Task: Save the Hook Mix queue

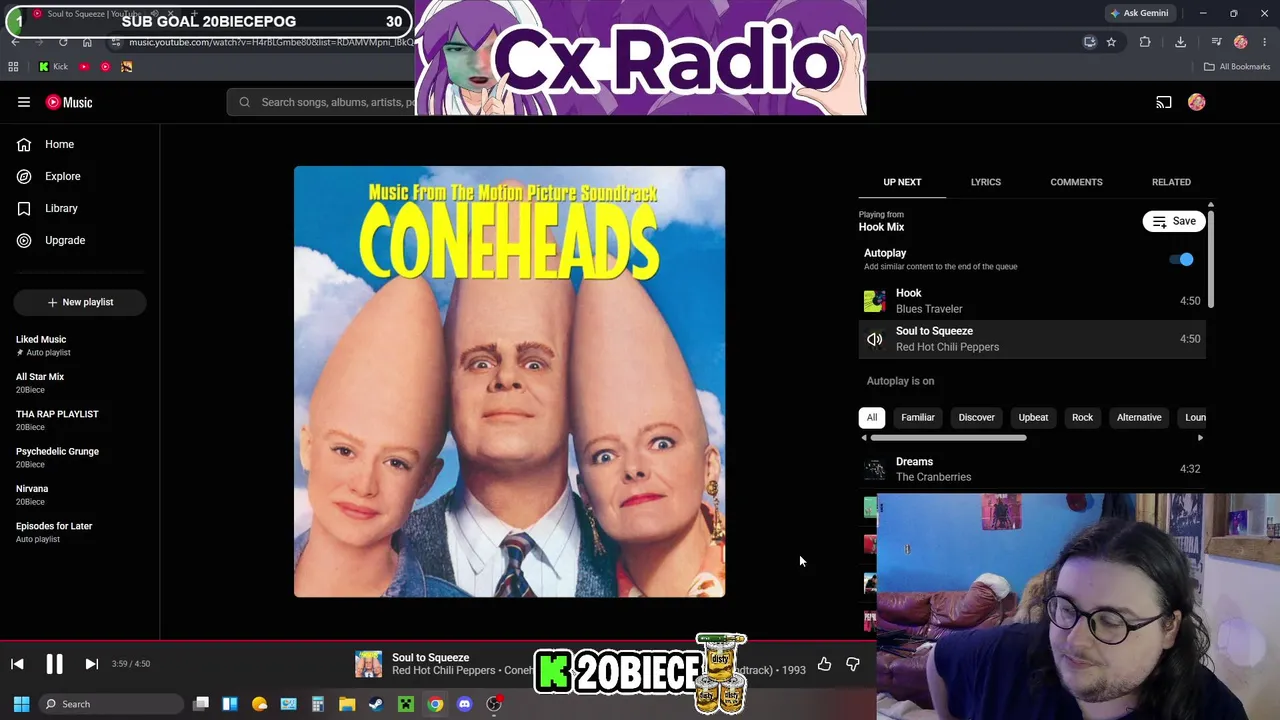Action: 1174,221
